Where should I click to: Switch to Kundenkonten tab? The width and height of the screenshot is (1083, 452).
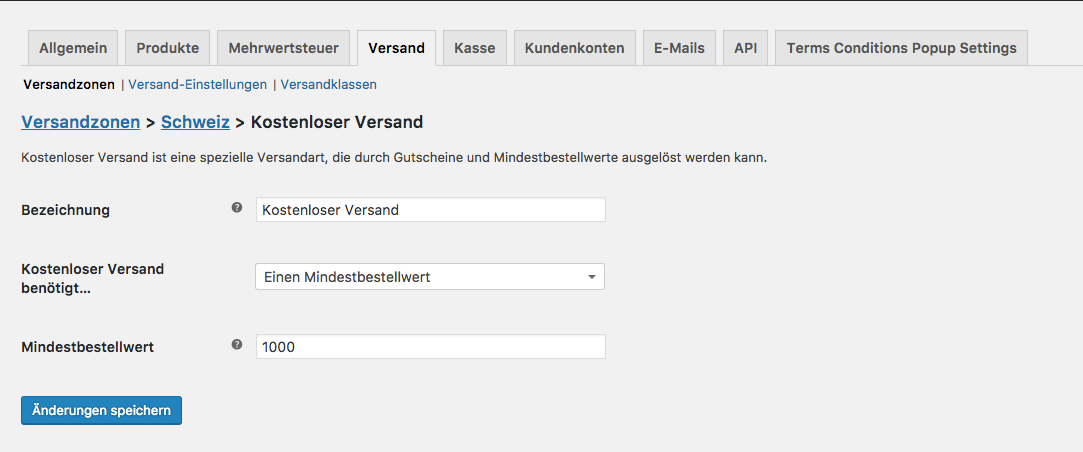pos(575,48)
